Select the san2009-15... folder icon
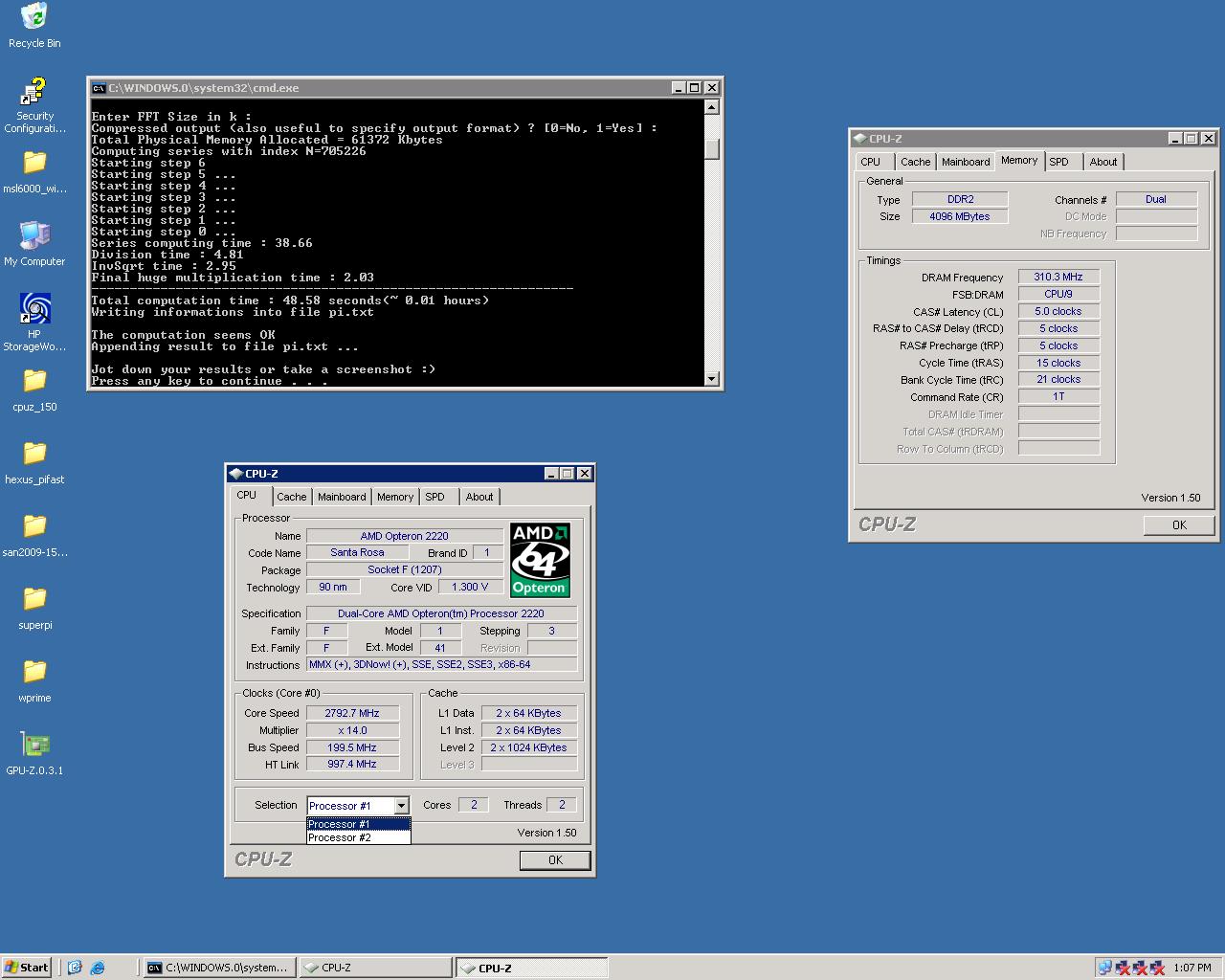 pyautogui.click(x=34, y=526)
